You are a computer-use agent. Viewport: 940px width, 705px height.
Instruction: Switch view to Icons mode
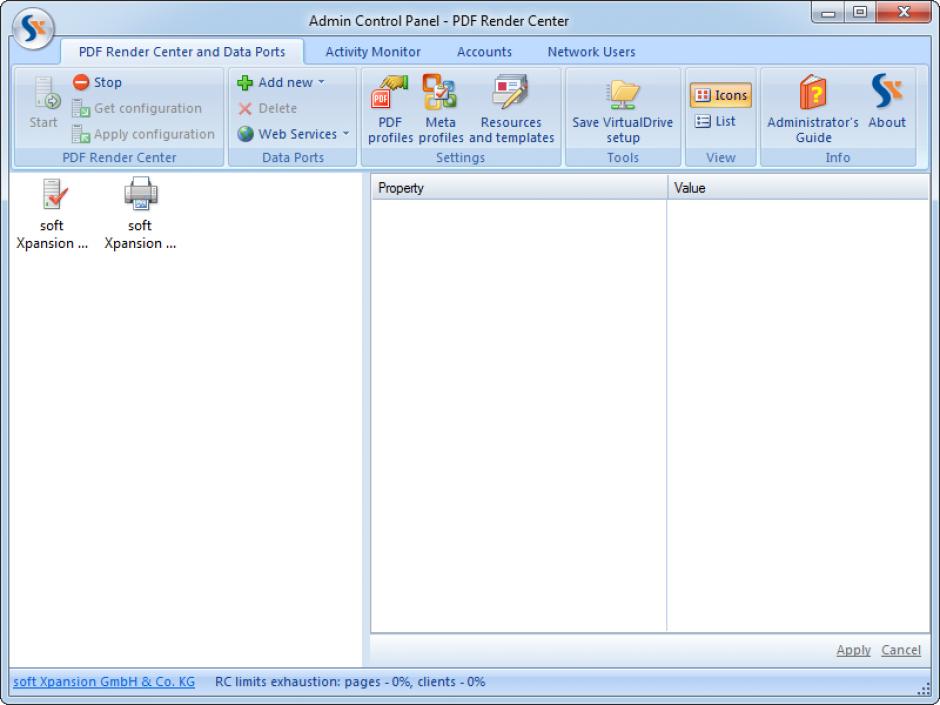pos(720,96)
